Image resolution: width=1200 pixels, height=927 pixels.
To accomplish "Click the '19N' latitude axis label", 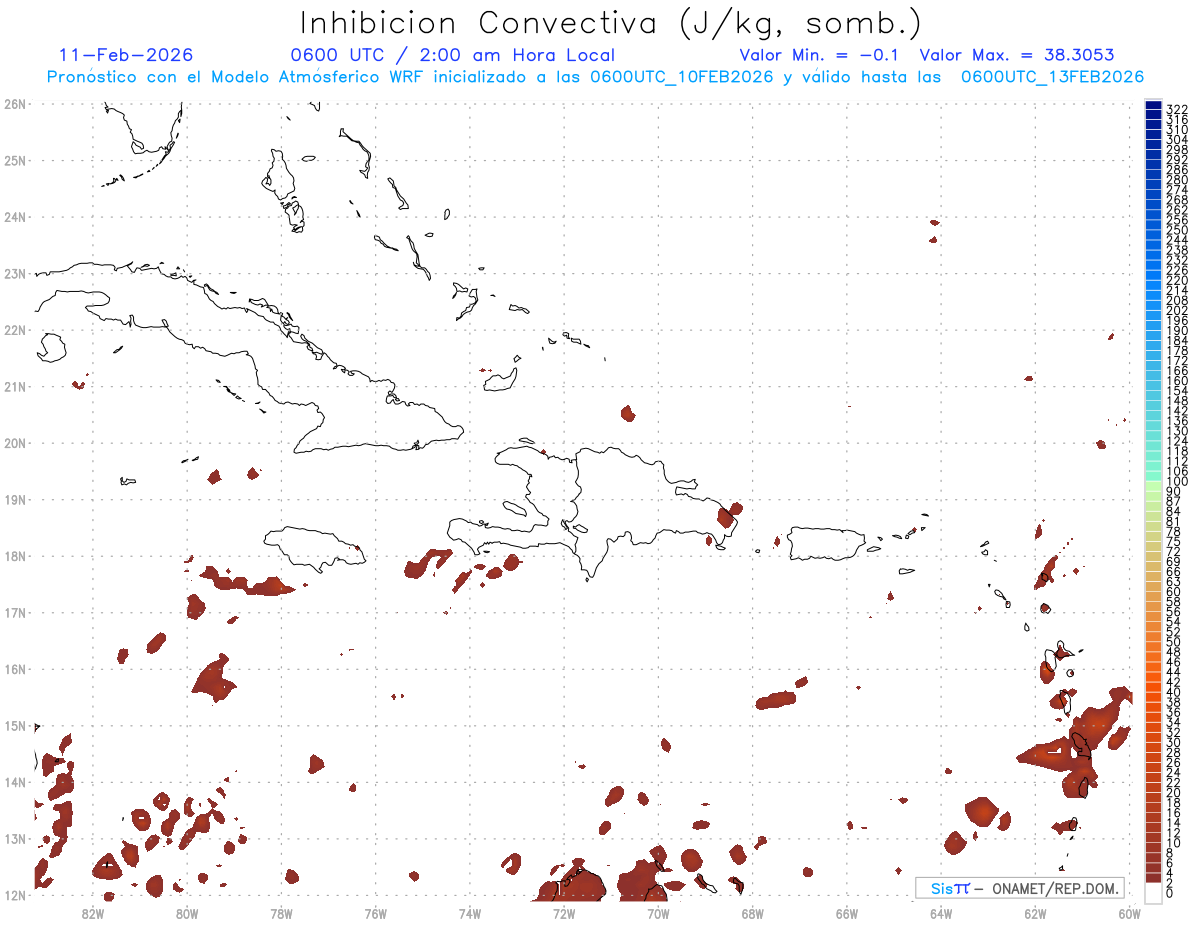I will [x=15, y=499].
